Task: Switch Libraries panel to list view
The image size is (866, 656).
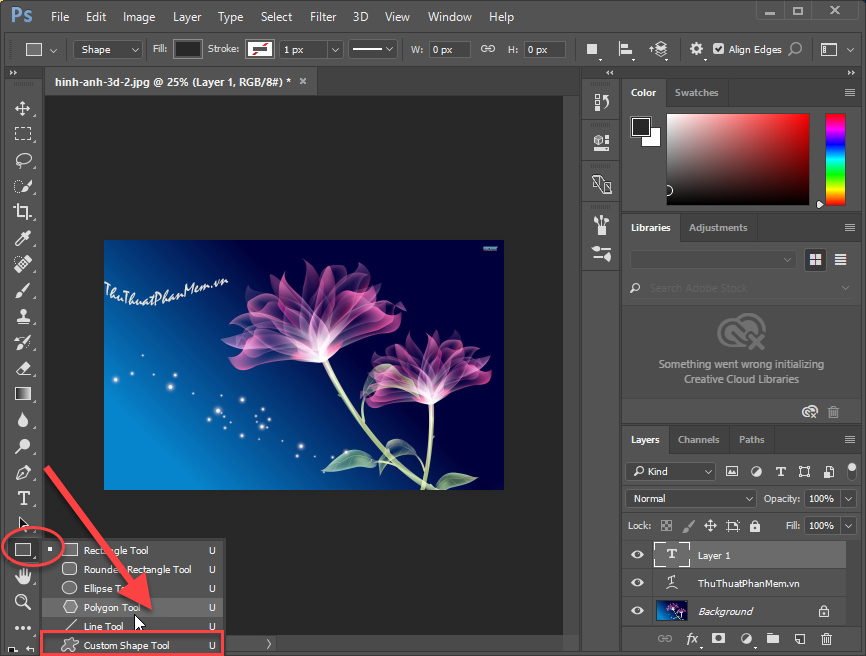Action: point(841,259)
